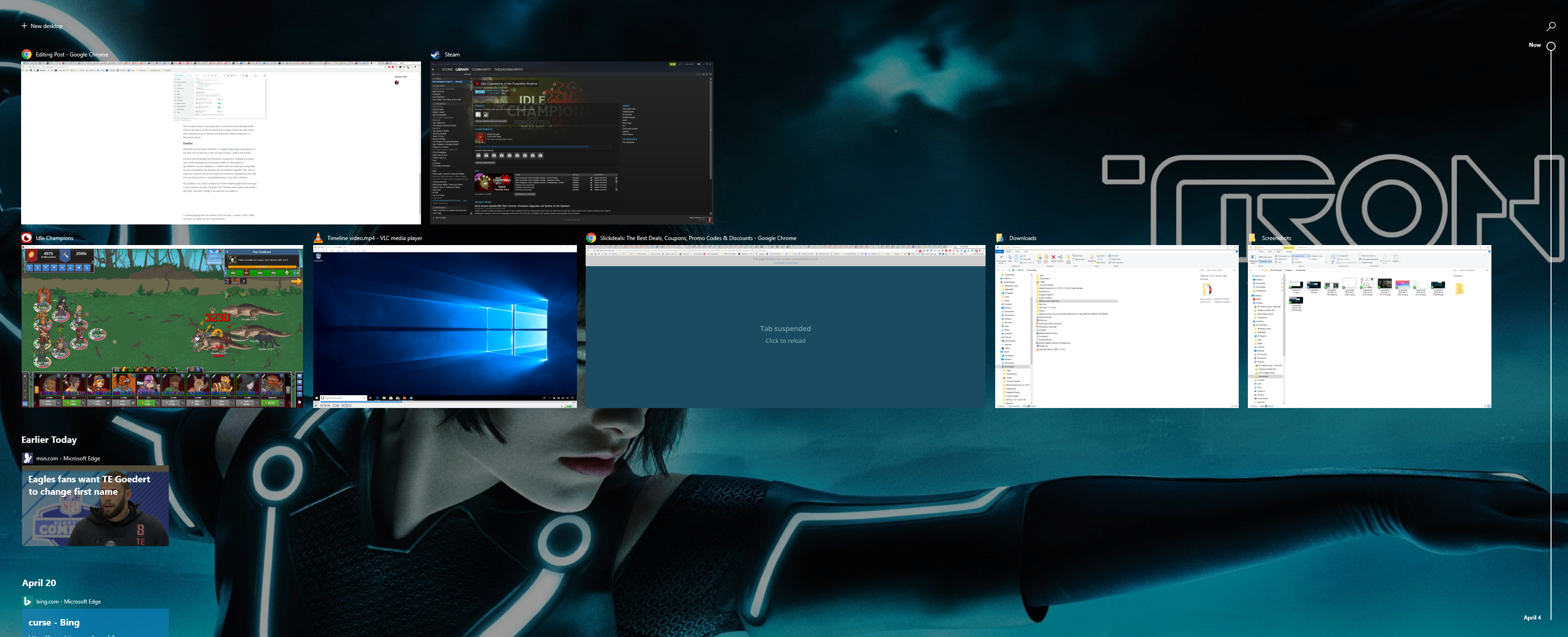Click Chrome icon beside Editing Post title
This screenshot has width=1568, height=637.
click(x=27, y=54)
